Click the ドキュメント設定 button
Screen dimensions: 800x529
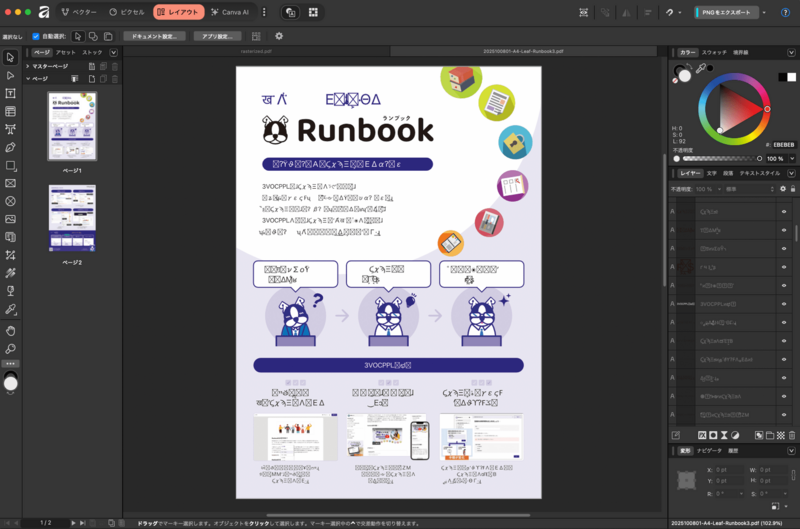pos(154,36)
